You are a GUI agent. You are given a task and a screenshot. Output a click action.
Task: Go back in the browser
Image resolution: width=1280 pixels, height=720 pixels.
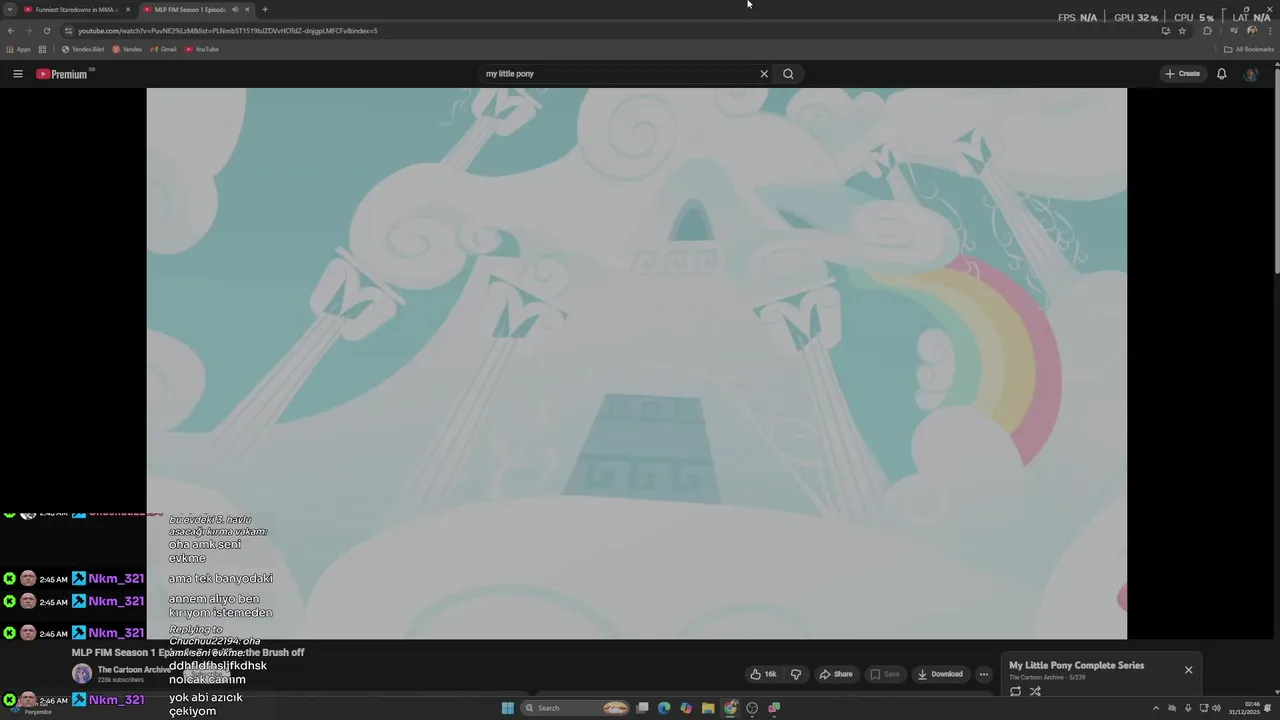(11, 31)
